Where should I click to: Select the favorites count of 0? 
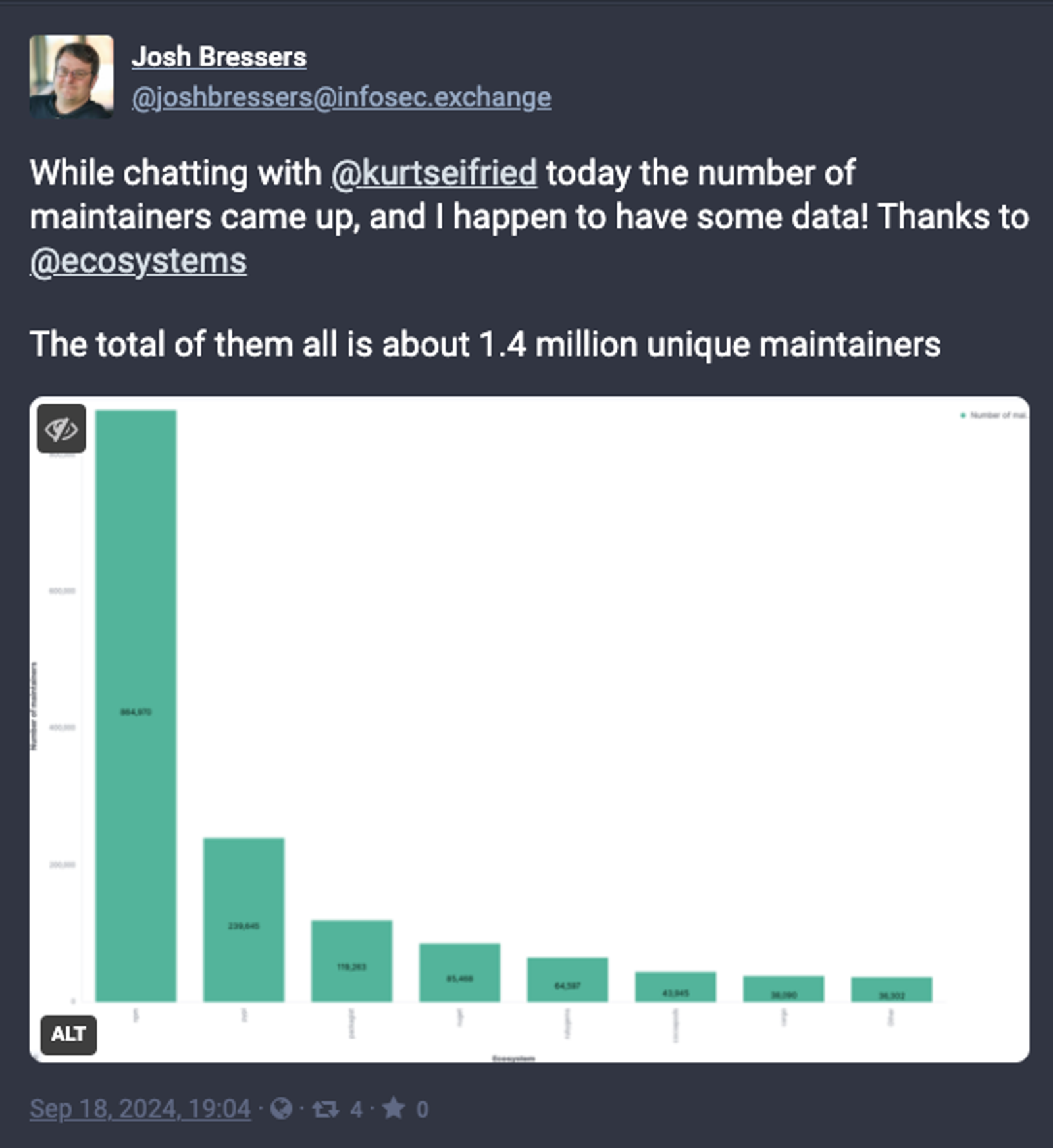(423, 1110)
